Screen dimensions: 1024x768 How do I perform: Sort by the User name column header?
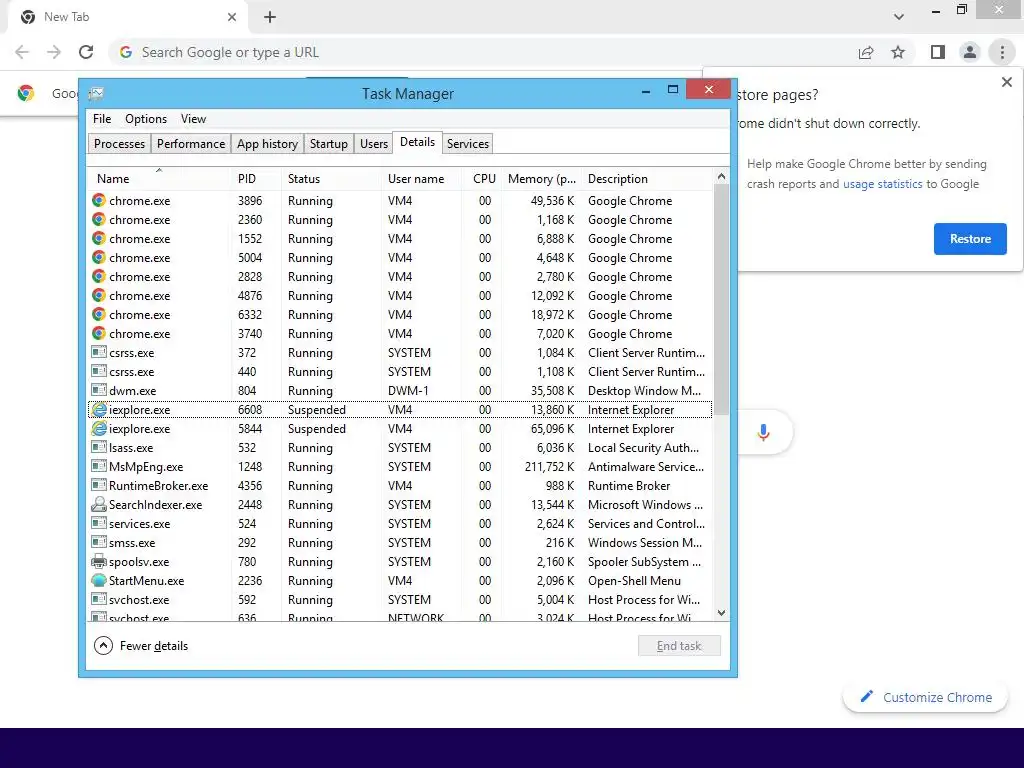(x=421, y=179)
